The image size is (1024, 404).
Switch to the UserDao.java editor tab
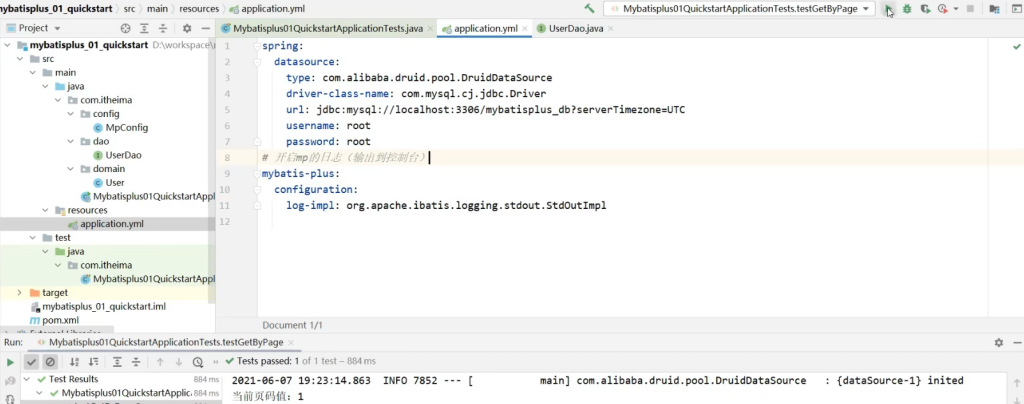[x=574, y=28]
